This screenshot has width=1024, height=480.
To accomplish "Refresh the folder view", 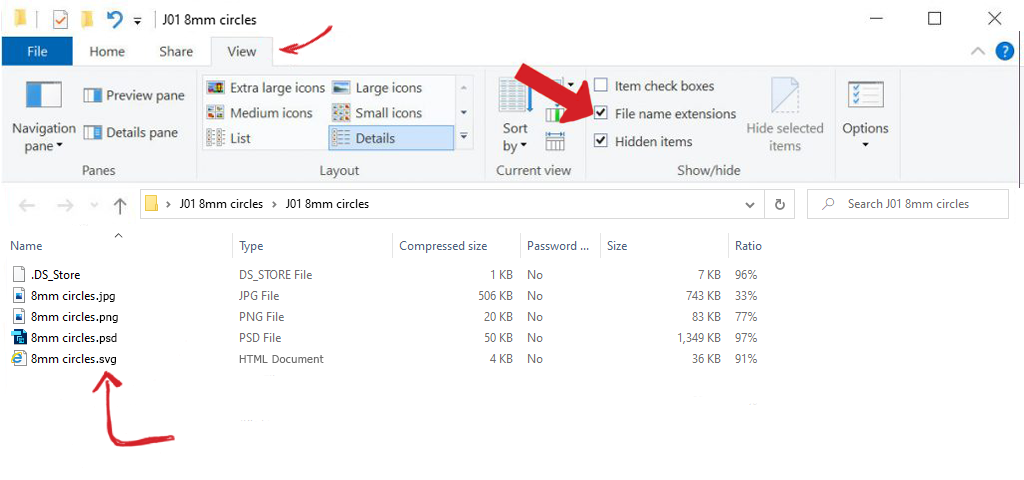I will (x=779, y=204).
